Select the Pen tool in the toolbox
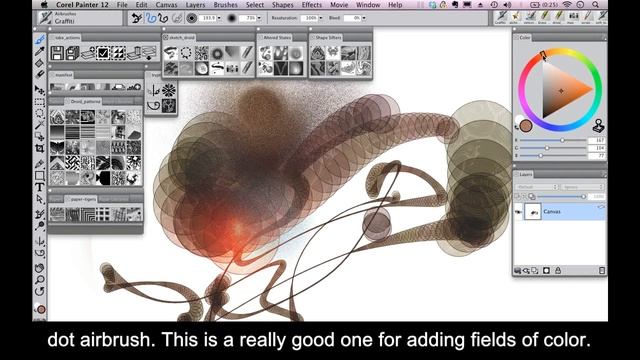Viewport: 640px width, 360px height. click(x=40, y=164)
